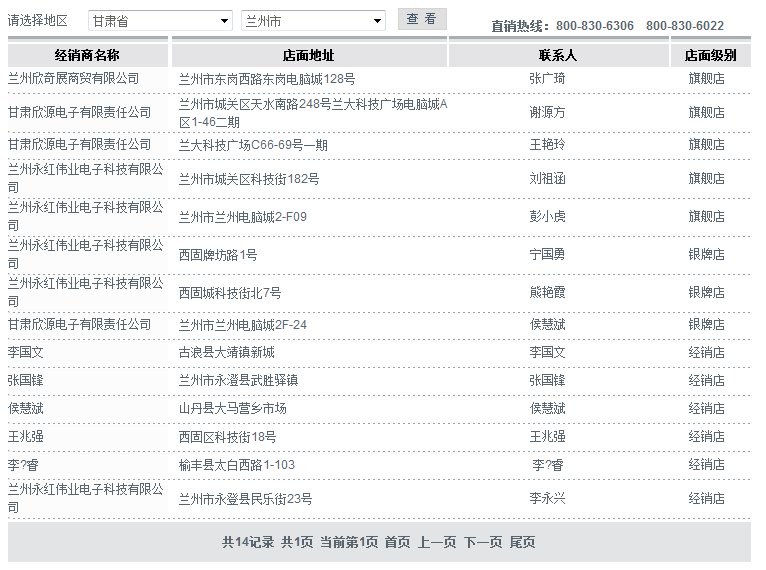Go to 下一页 next page
Viewport: 766px width, 570px height.
483,542
